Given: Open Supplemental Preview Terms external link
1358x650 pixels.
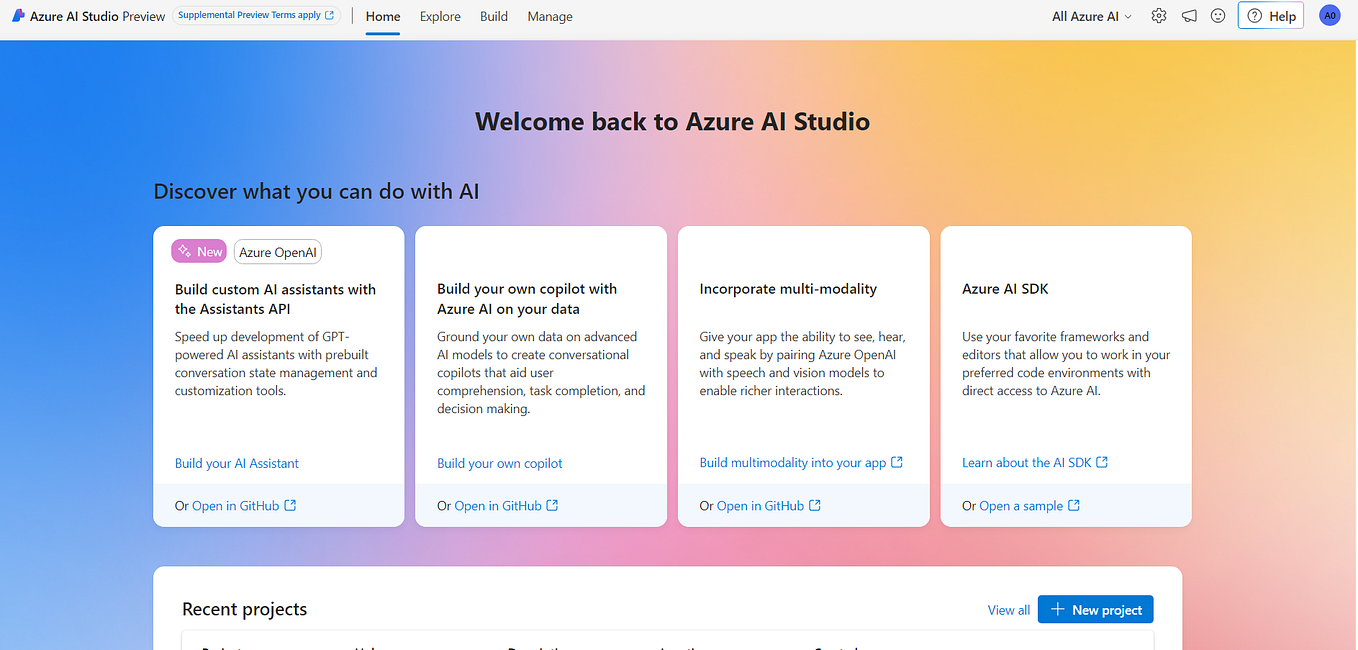Looking at the screenshot, I should (331, 15).
